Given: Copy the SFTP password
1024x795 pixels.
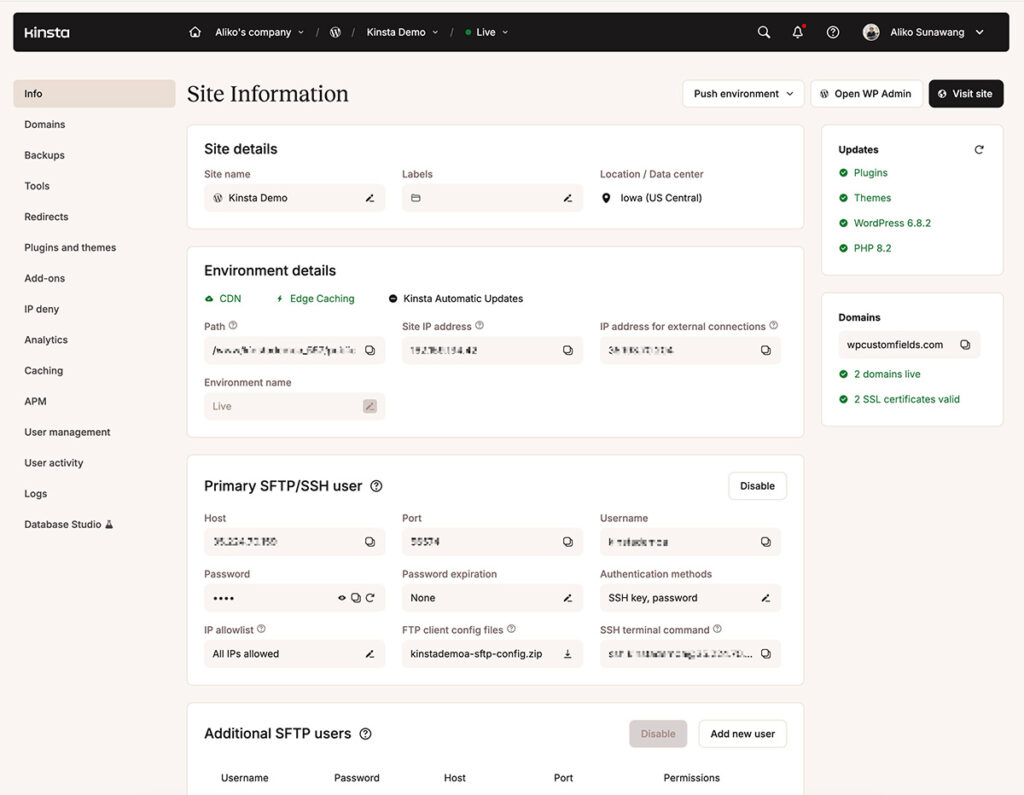Looking at the screenshot, I should tap(356, 598).
